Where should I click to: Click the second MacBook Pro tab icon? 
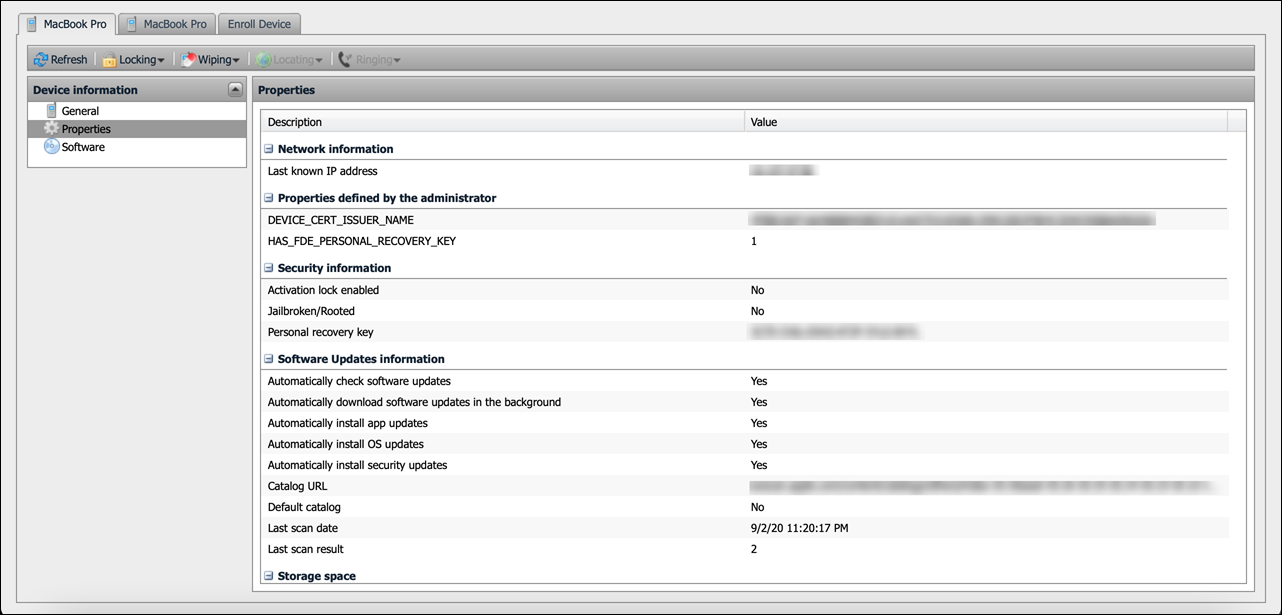point(131,24)
